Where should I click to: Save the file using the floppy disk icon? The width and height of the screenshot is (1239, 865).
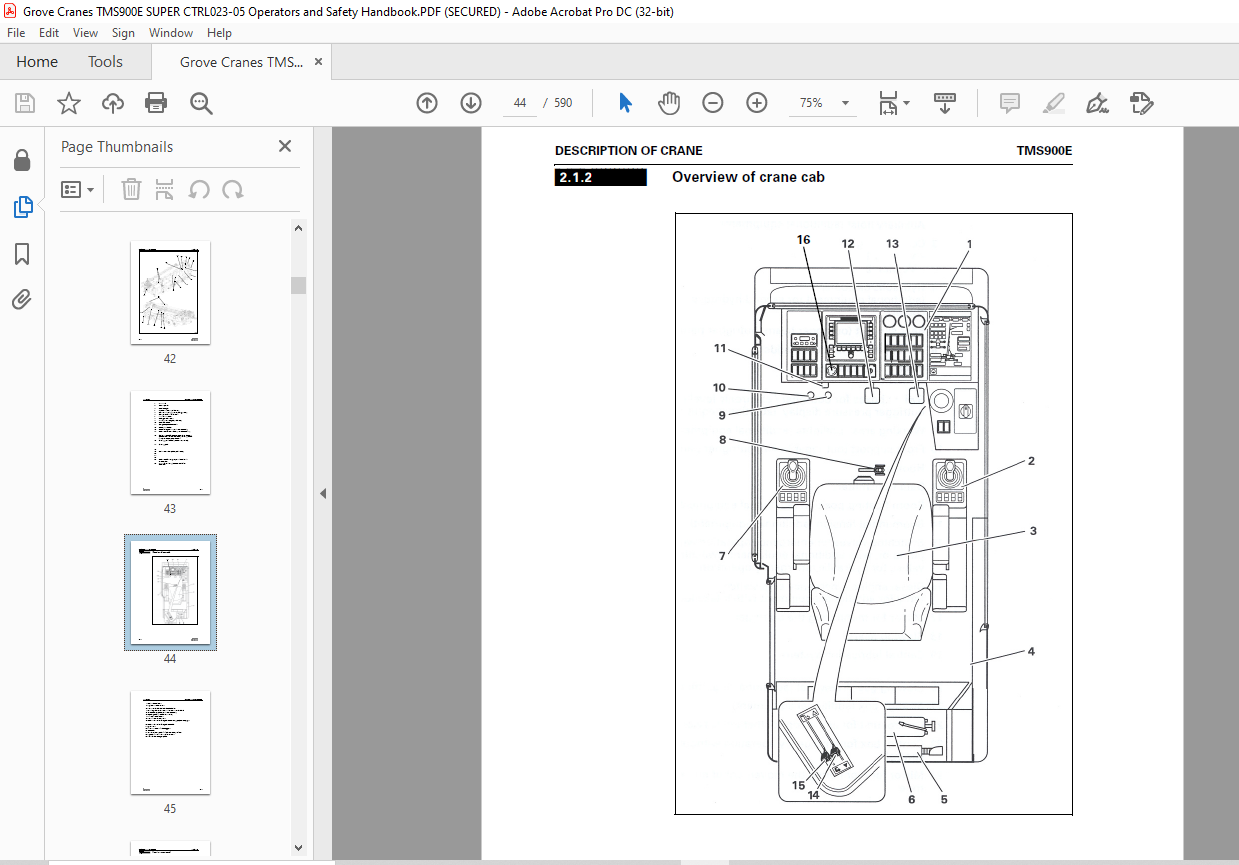click(25, 103)
